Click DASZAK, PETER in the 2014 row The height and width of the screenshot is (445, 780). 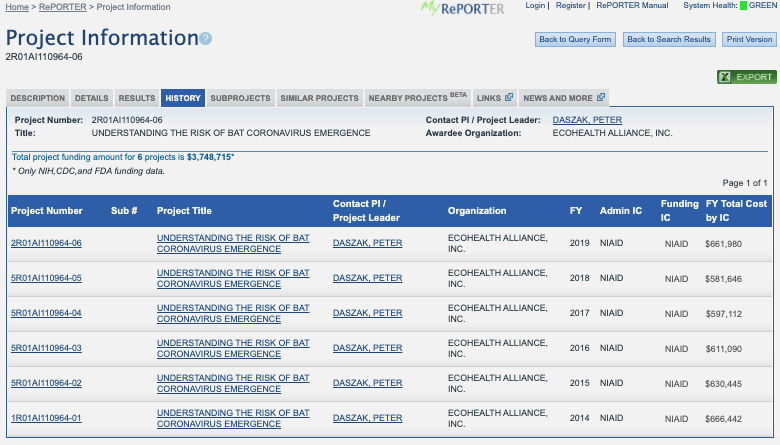368,418
